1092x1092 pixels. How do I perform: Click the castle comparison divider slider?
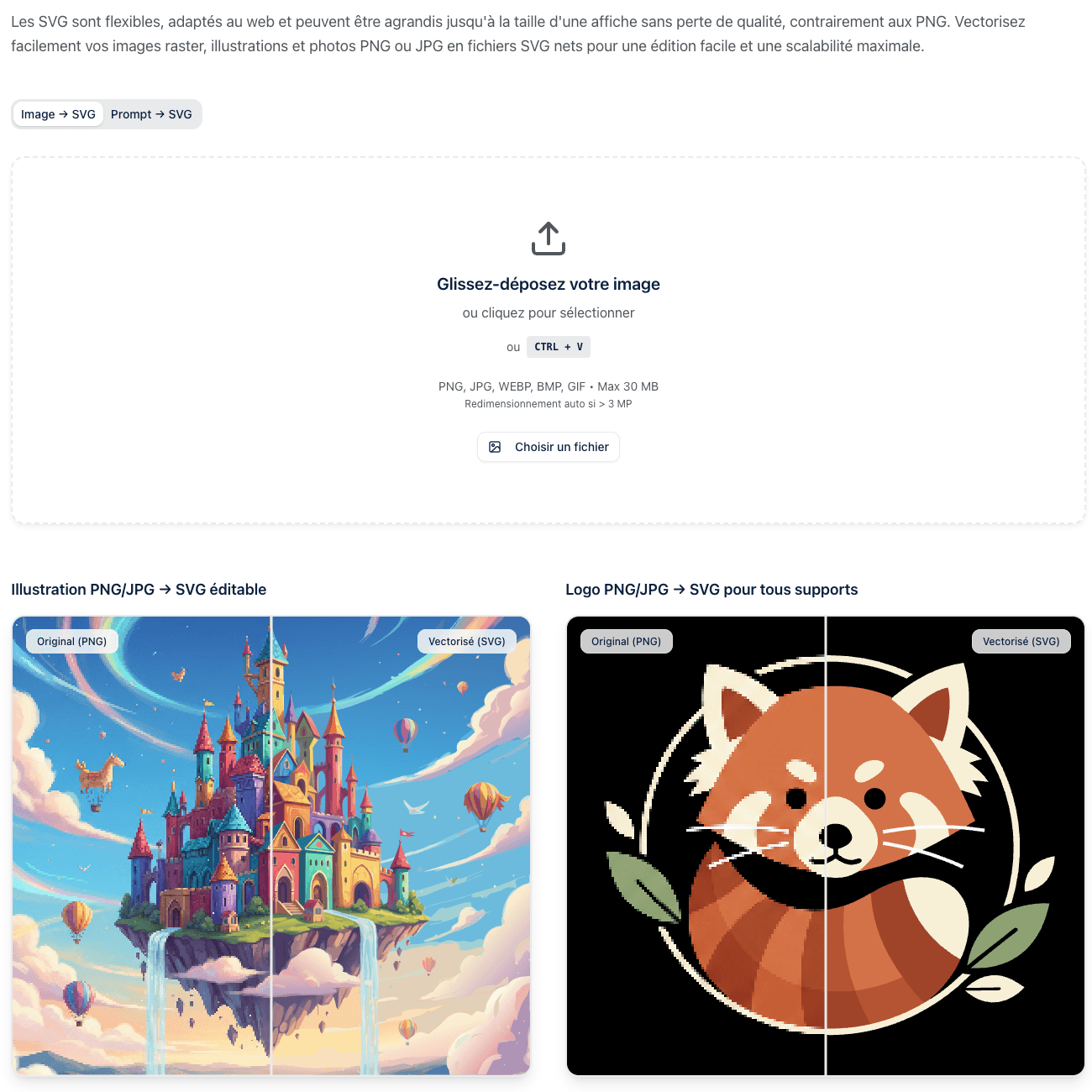[271, 846]
